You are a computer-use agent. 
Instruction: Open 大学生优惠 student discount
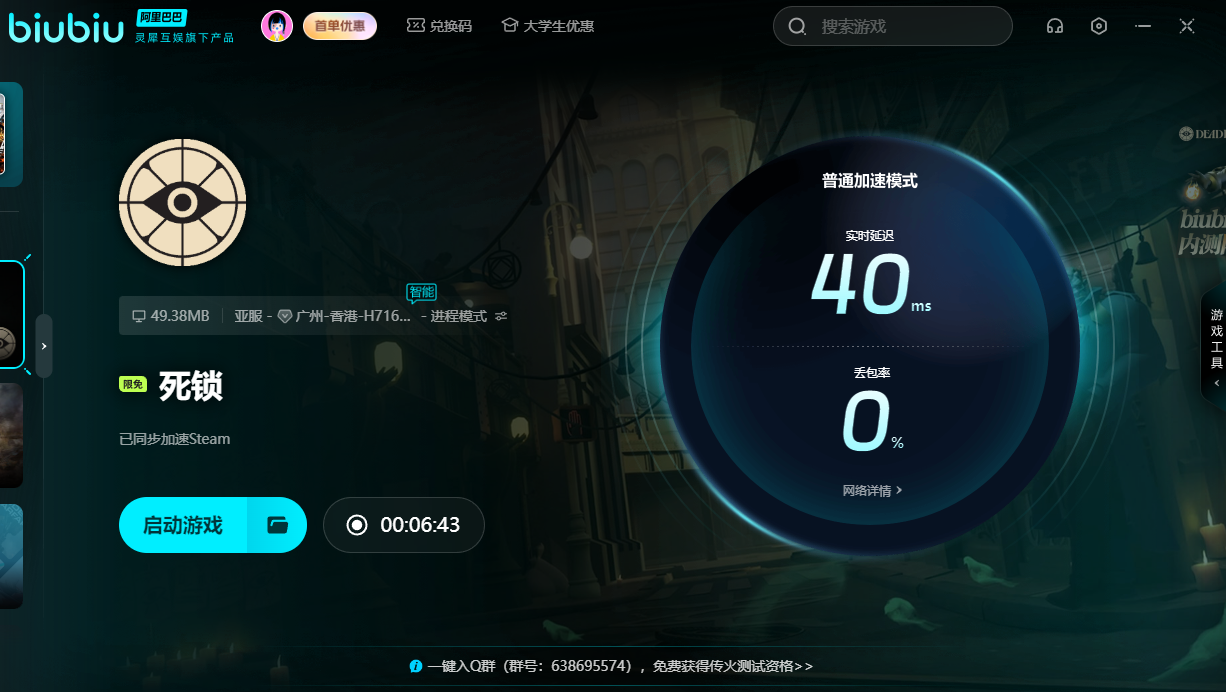click(547, 26)
